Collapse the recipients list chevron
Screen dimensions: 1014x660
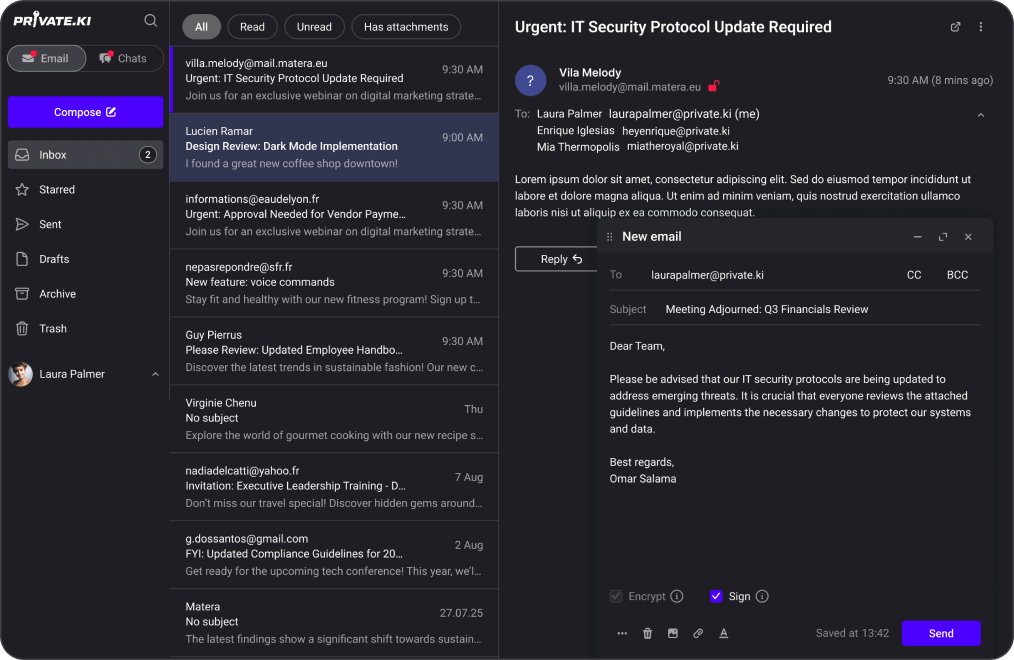coord(980,115)
